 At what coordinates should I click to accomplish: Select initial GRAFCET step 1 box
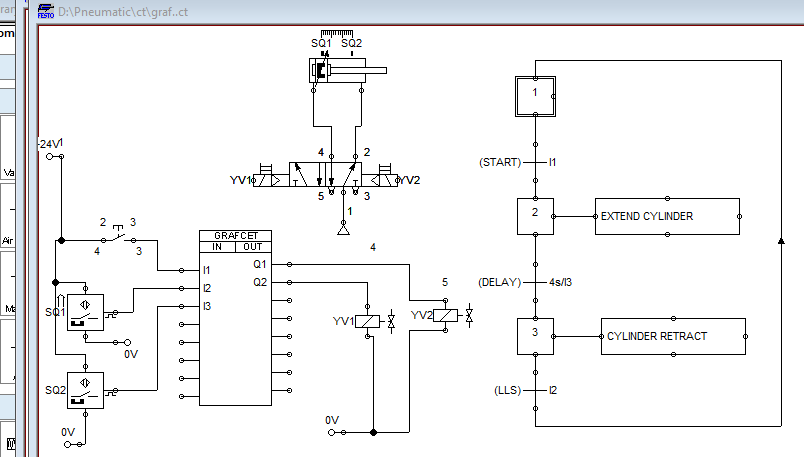point(535,93)
